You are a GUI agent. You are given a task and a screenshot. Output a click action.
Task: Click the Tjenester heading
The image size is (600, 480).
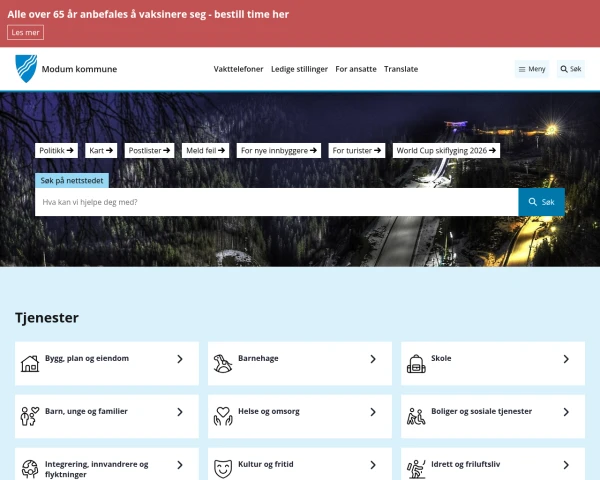click(x=47, y=318)
